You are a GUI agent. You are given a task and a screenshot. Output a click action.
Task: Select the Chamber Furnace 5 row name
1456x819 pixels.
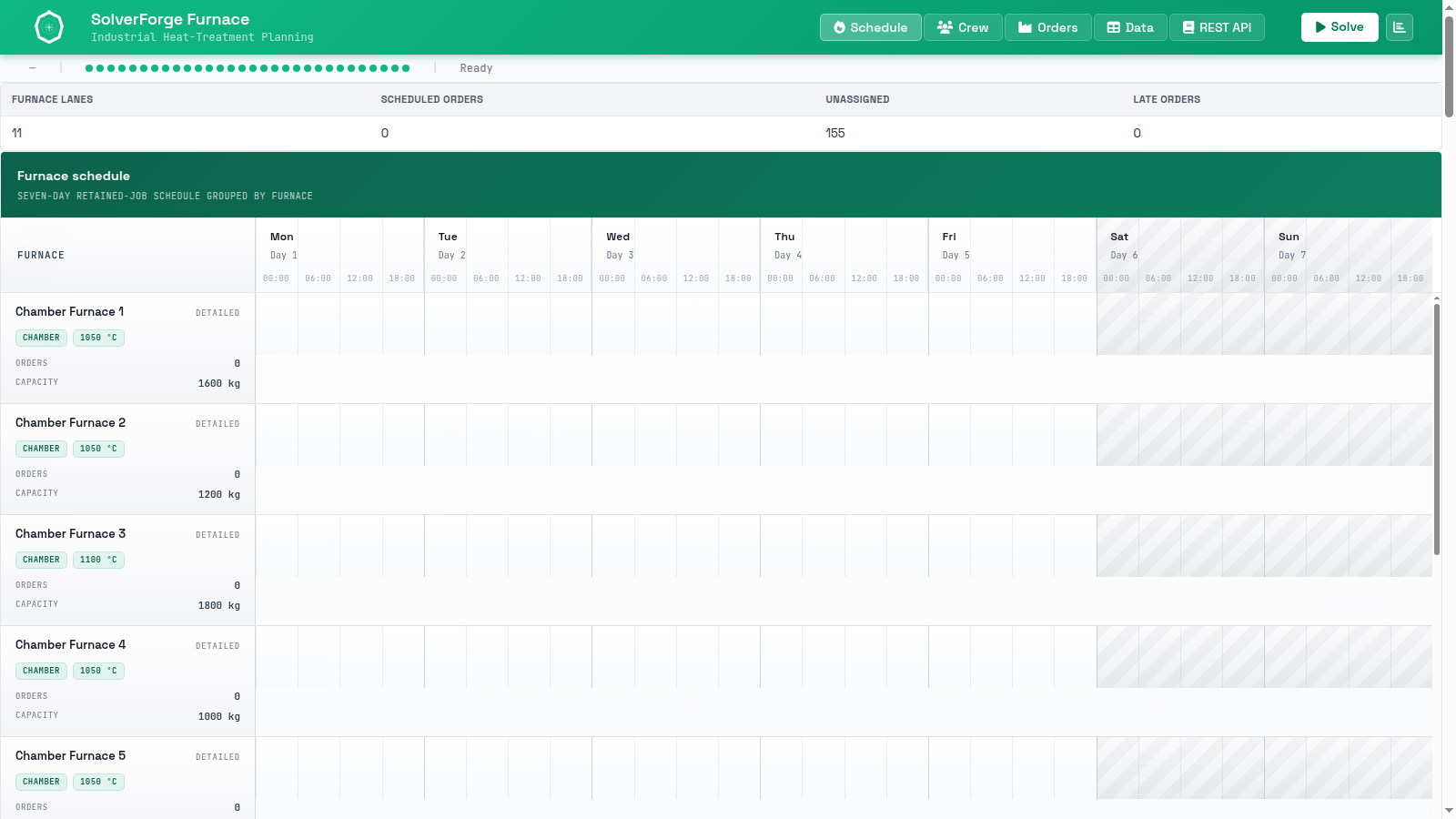tap(71, 755)
